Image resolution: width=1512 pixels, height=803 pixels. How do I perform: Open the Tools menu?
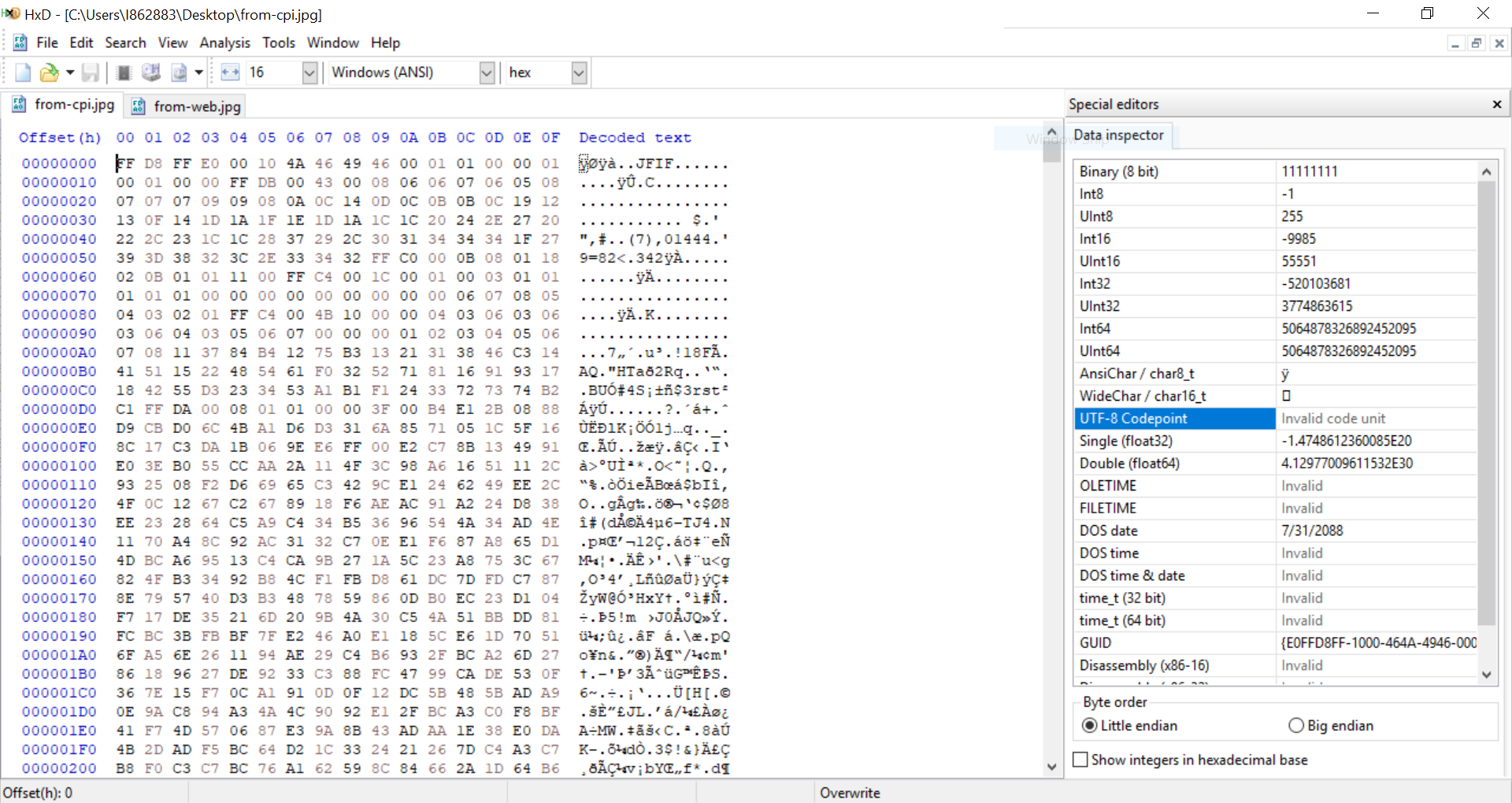[279, 43]
